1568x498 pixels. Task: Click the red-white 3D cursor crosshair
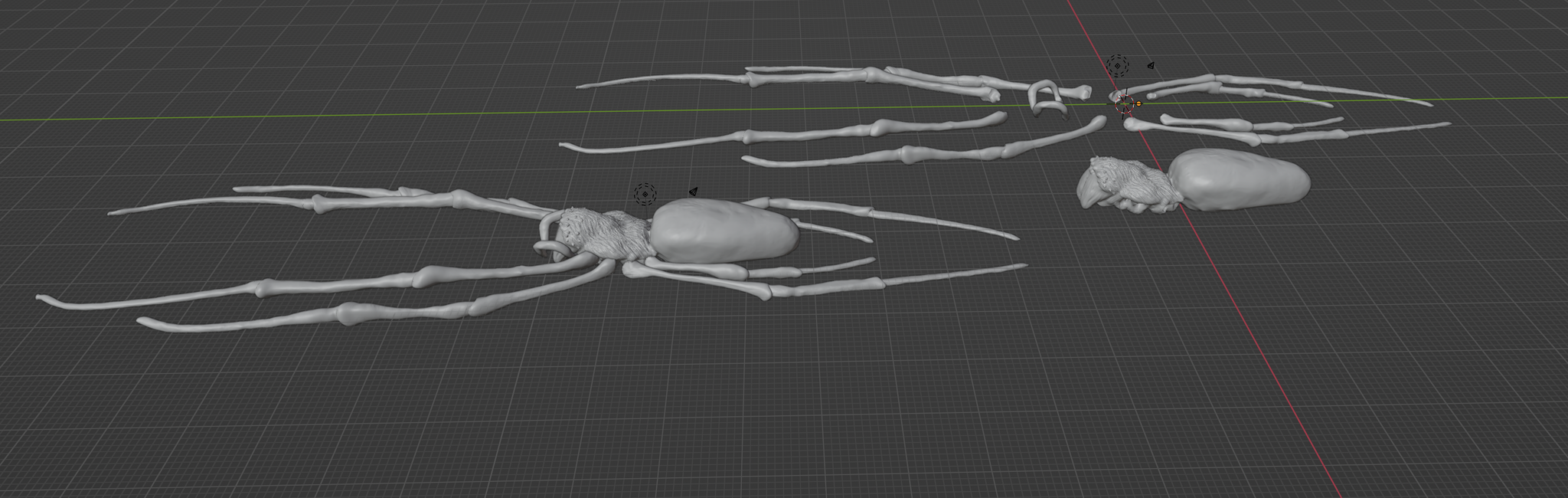pos(1125,103)
